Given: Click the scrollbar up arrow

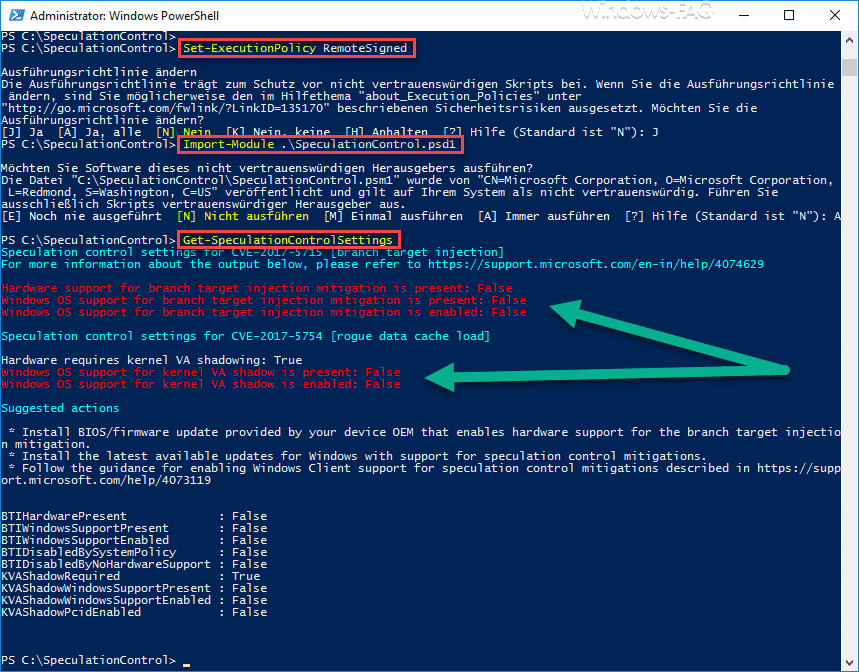Looking at the screenshot, I should [849, 41].
